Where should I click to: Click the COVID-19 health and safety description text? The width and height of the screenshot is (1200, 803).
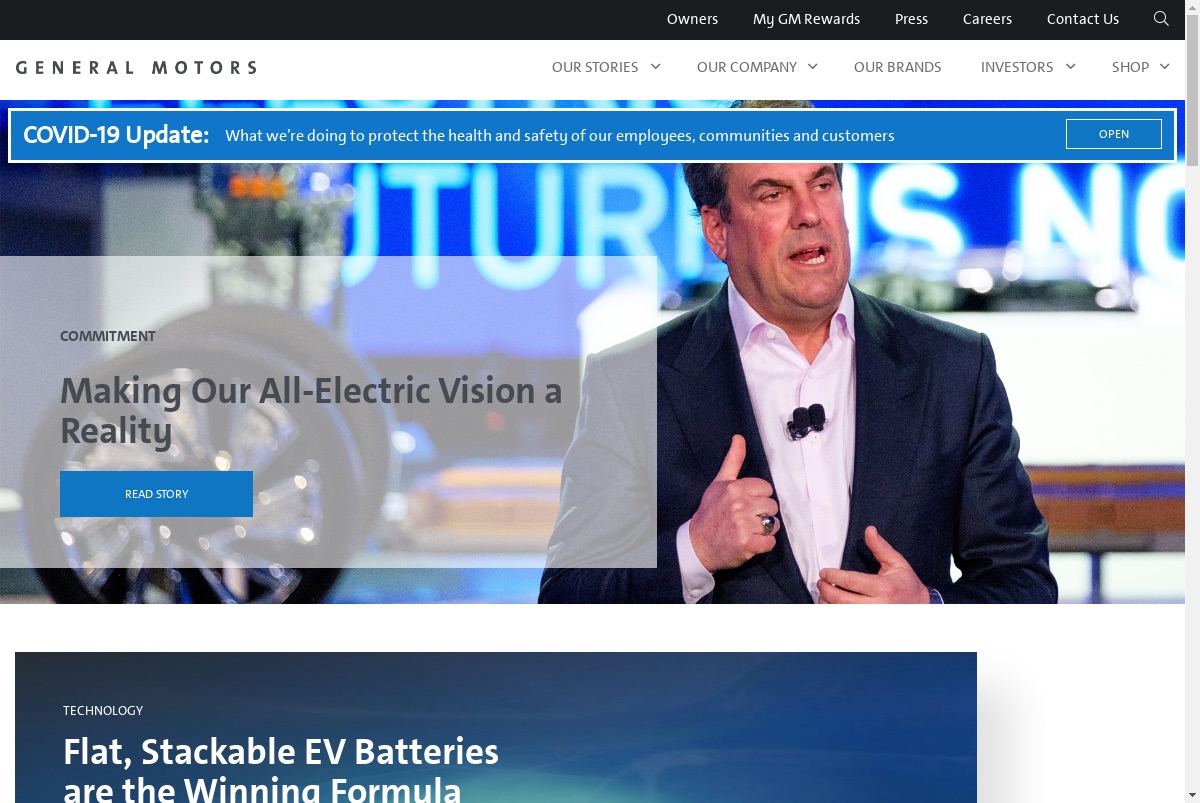point(560,136)
